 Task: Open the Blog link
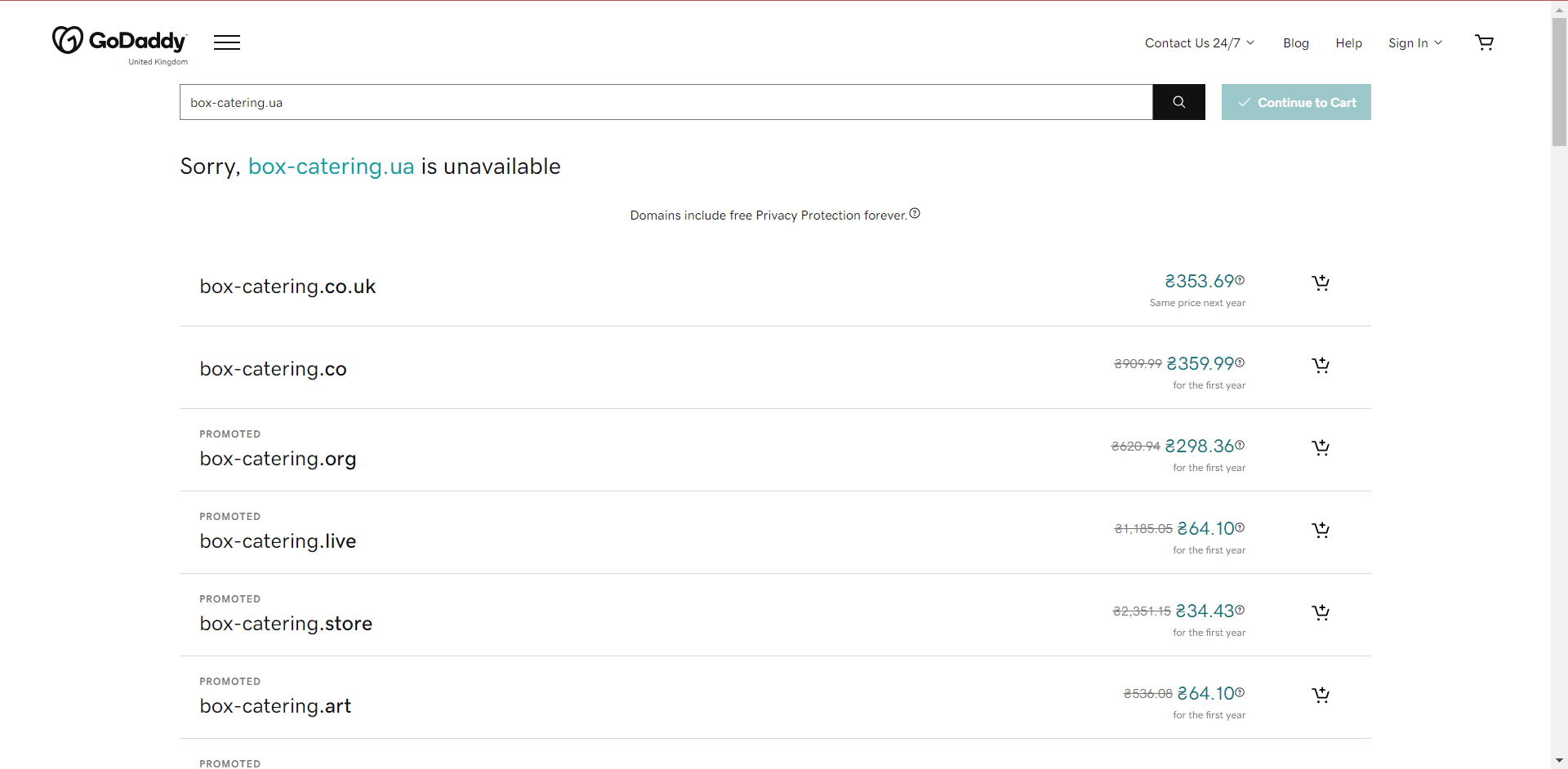[x=1296, y=43]
